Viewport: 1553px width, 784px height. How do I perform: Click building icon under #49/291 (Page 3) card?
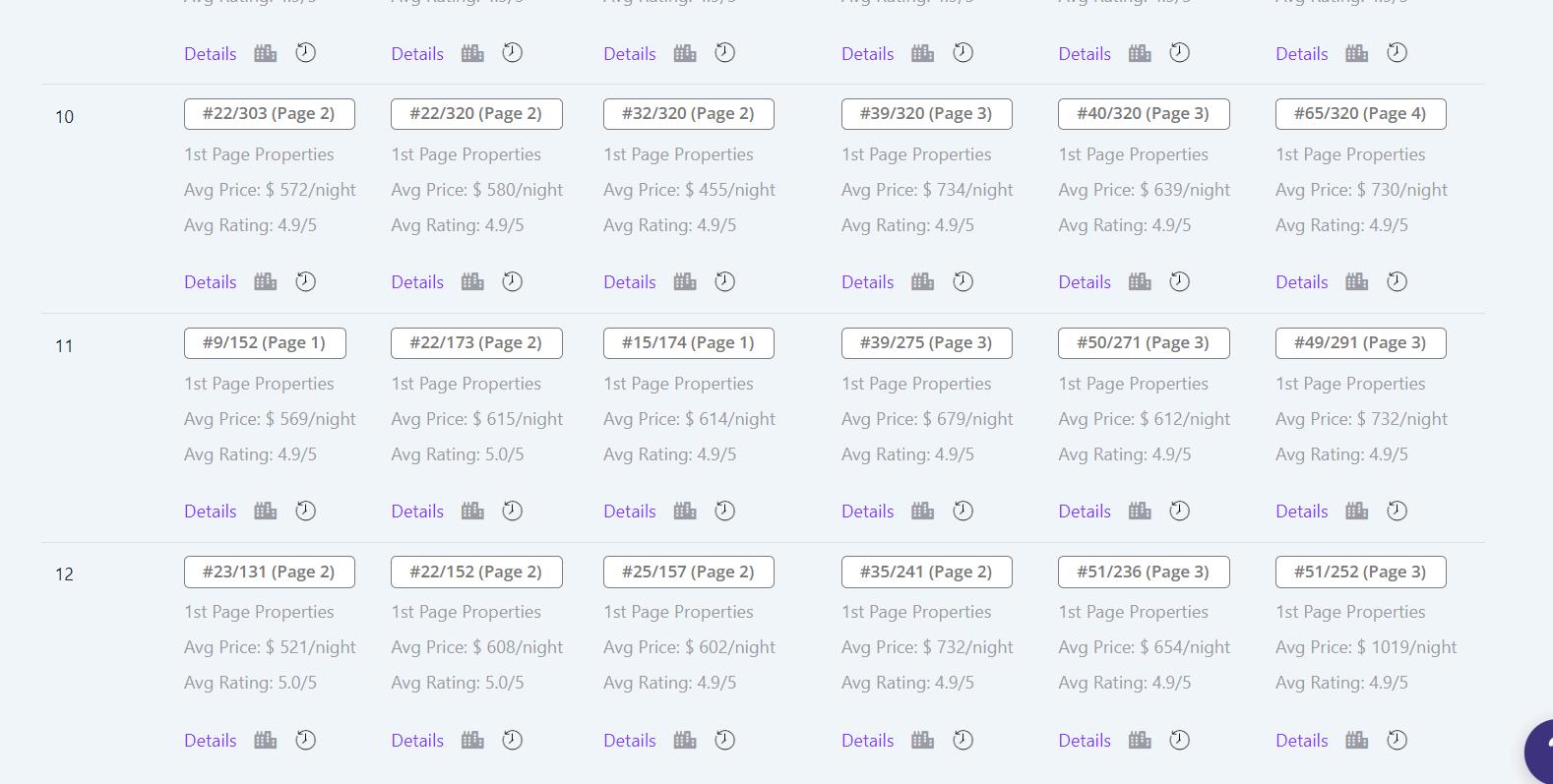click(1357, 512)
